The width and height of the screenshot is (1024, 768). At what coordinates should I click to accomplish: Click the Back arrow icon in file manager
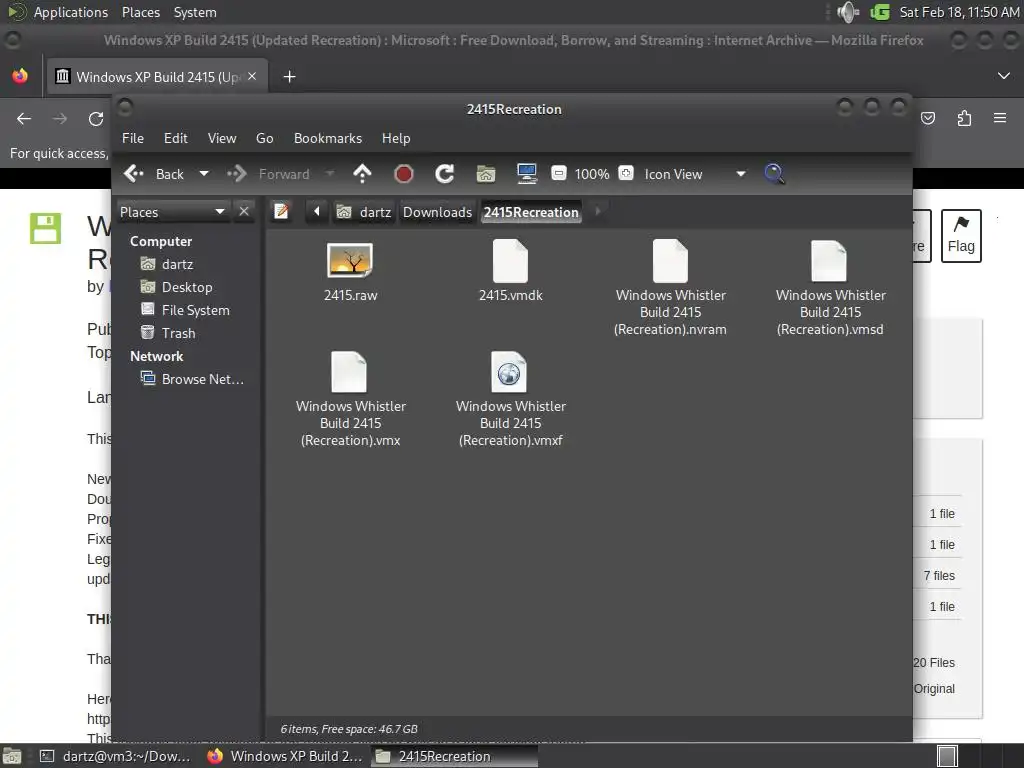click(134, 174)
